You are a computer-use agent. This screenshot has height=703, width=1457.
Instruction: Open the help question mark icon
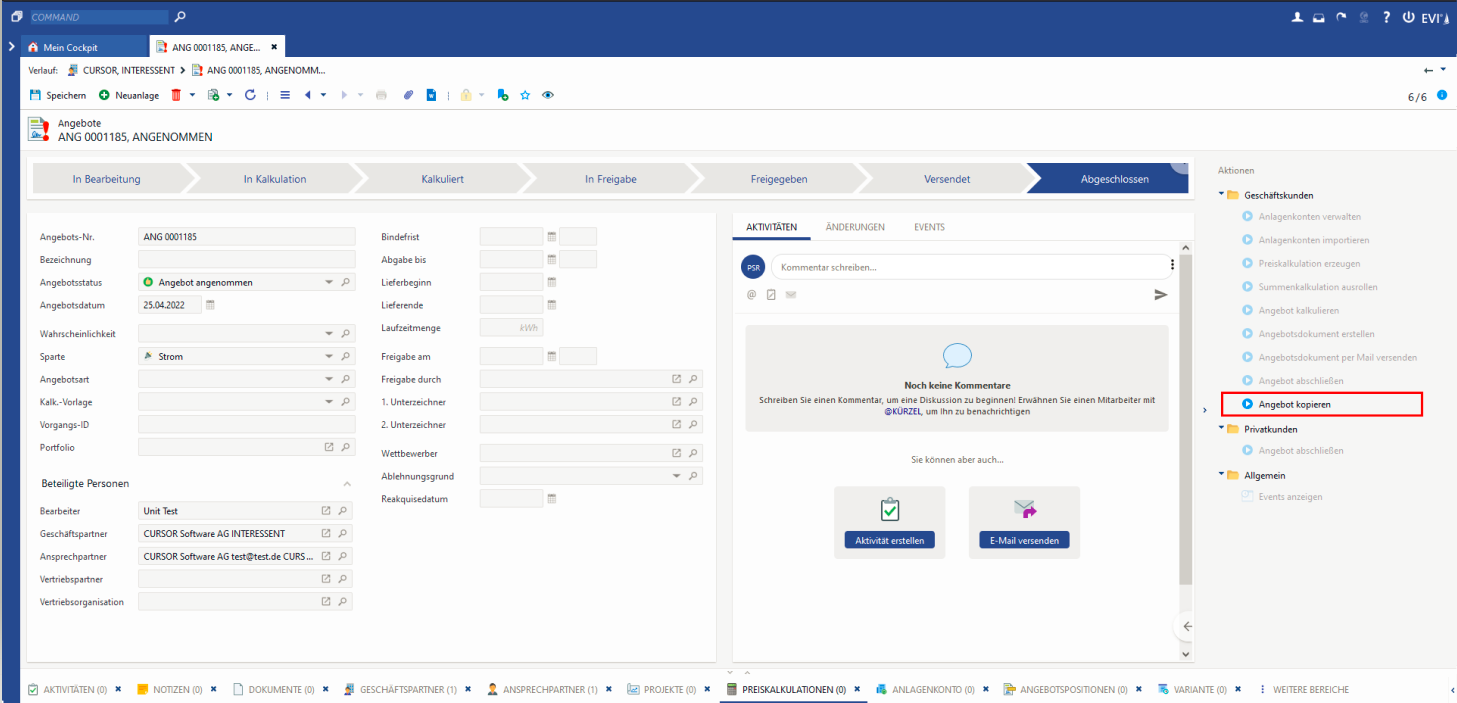click(1386, 17)
